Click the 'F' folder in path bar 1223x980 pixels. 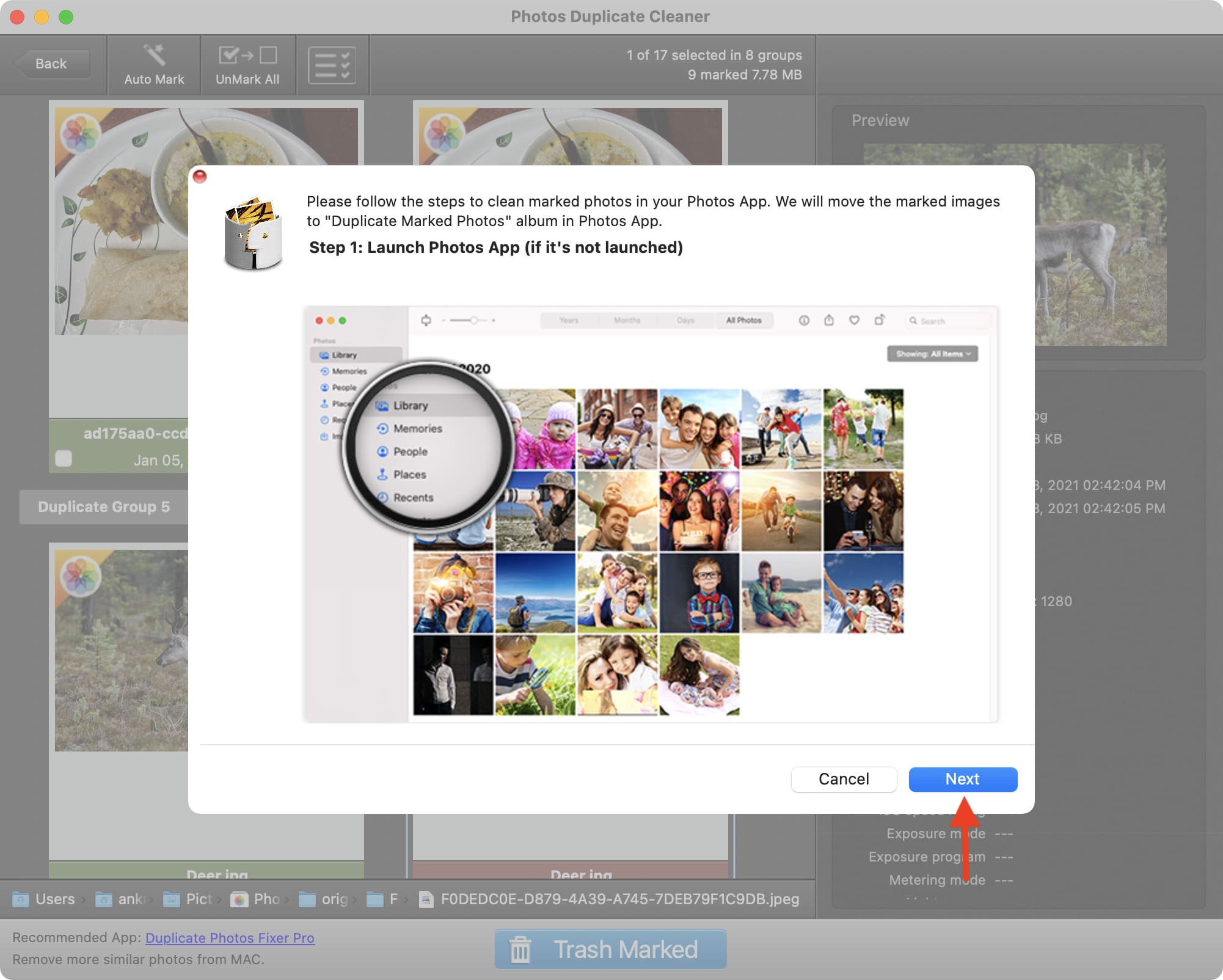[382, 899]
